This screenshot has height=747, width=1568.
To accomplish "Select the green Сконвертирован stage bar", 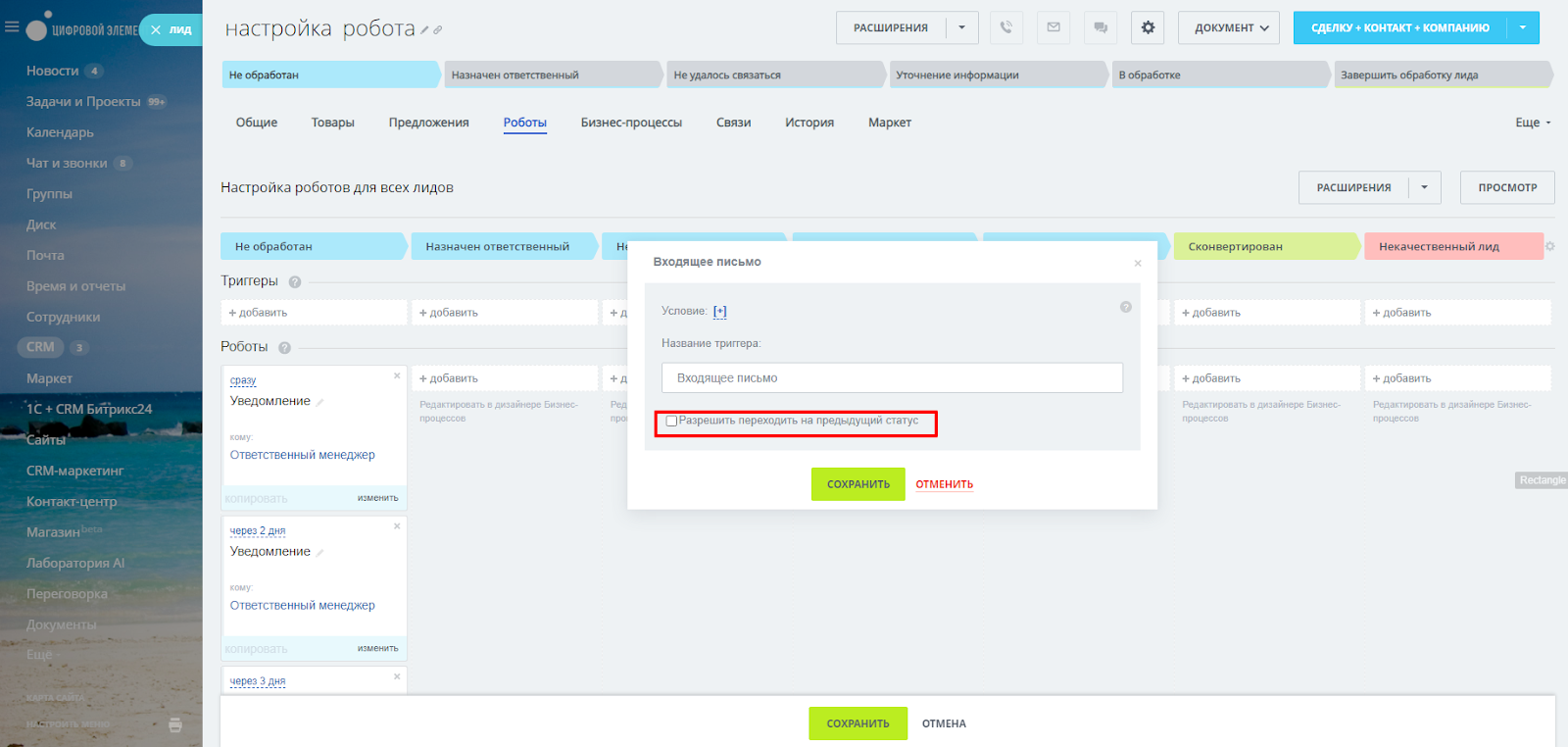I will [x=1264, y=247].
